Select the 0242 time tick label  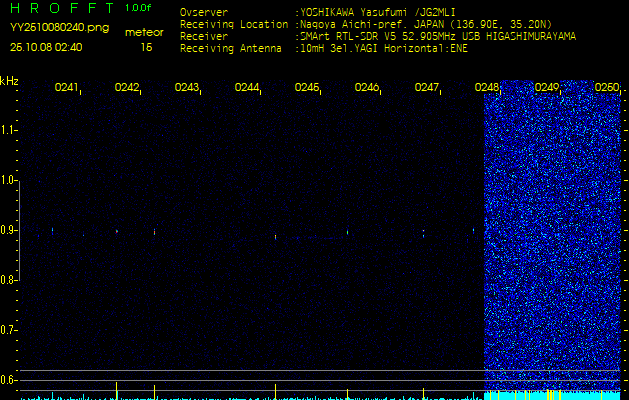point(126,88)
